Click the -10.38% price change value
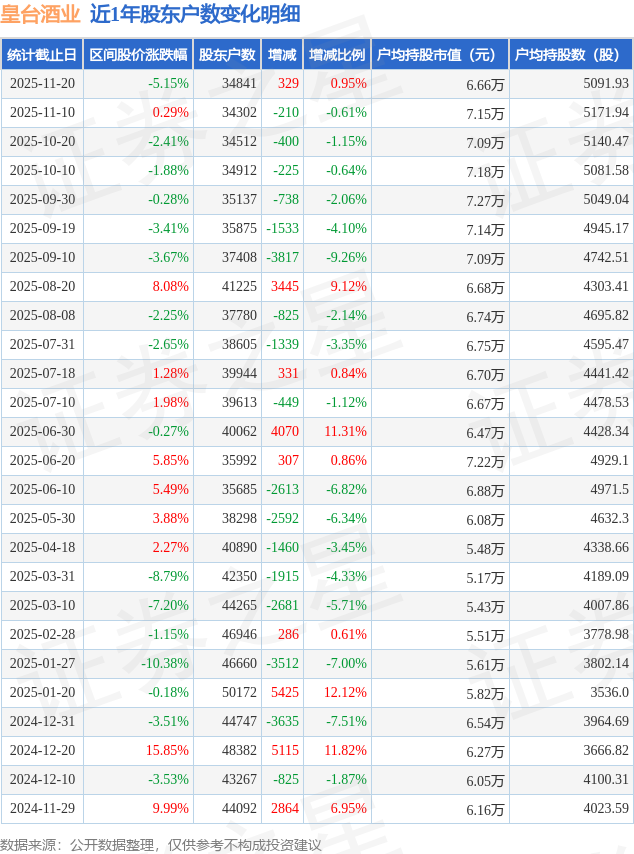 pyautogui.click(x=164, y=664)
